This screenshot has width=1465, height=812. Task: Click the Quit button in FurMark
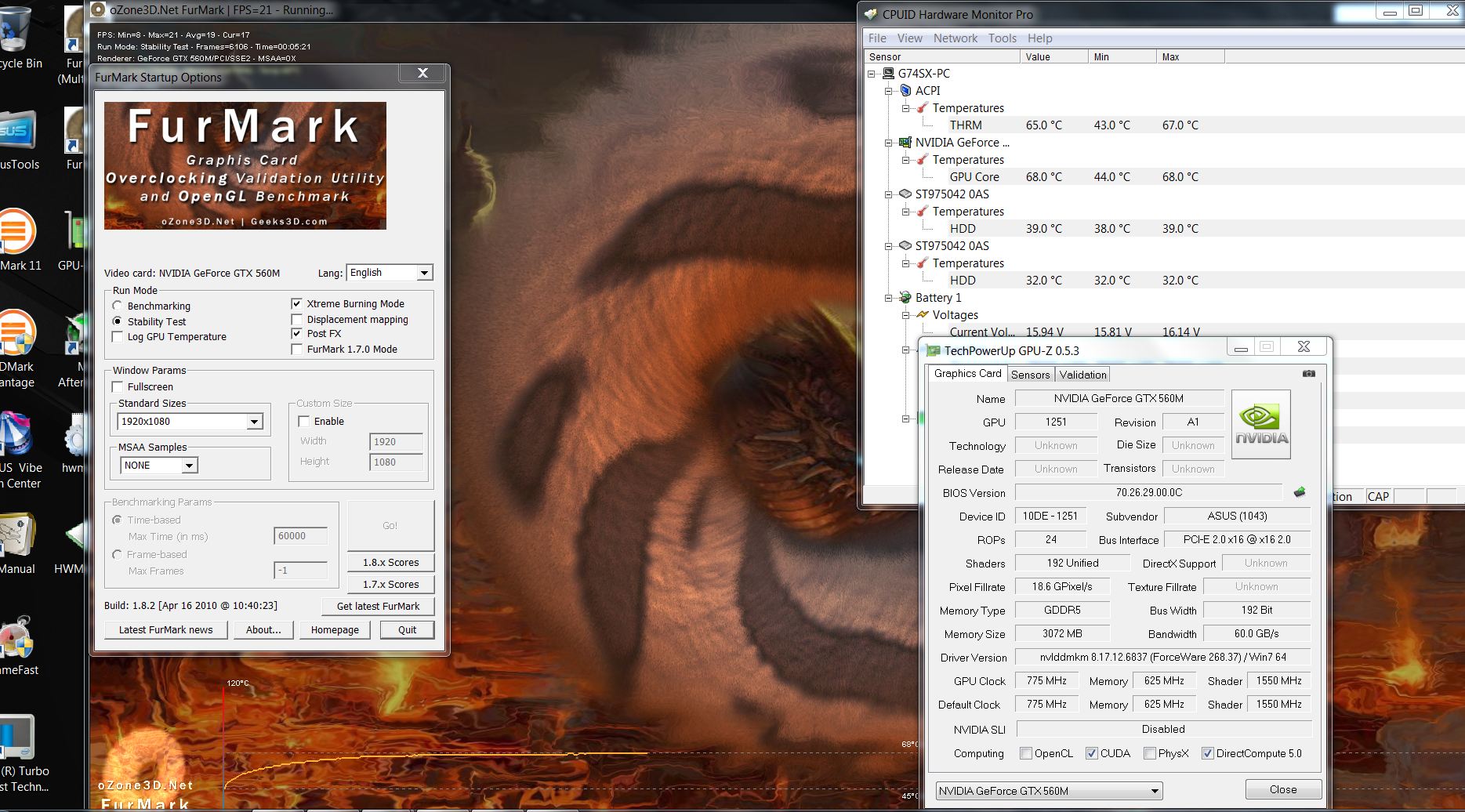(407, 629)
